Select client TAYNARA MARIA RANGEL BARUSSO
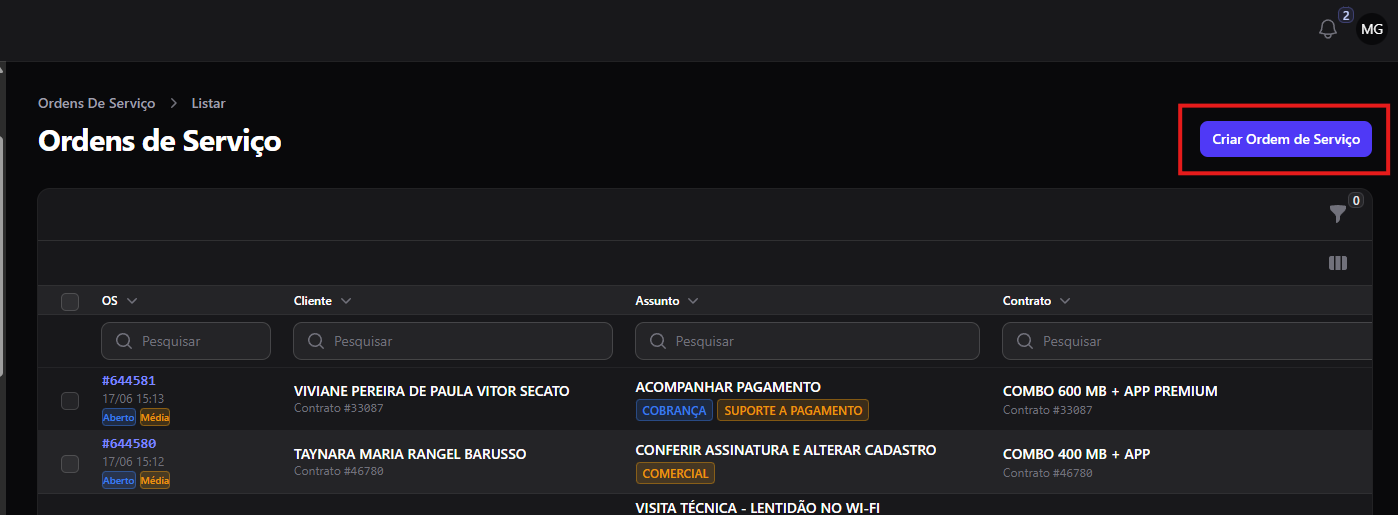 410,455
